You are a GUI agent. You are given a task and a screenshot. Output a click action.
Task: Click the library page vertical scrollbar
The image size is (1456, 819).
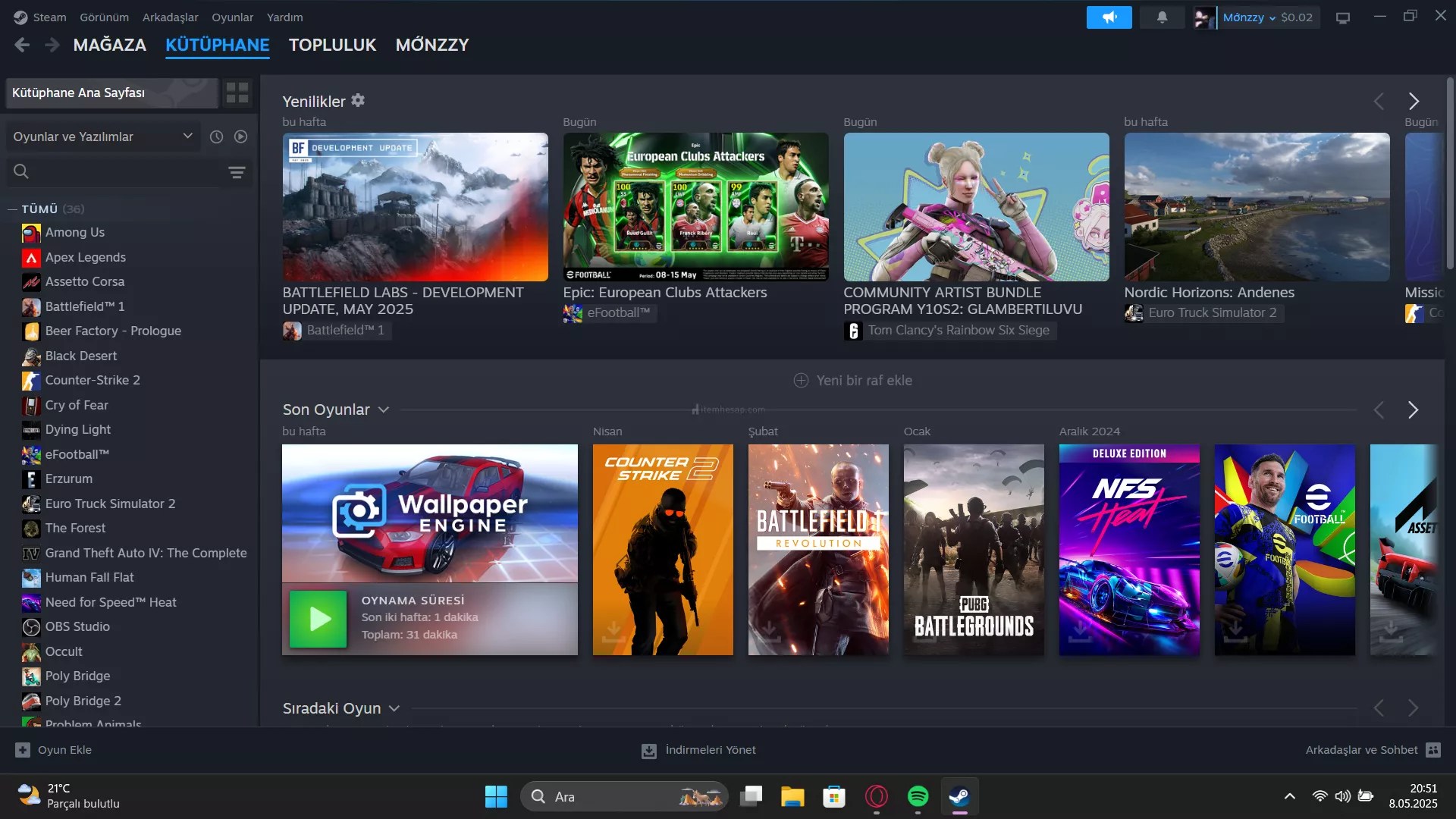pos(1450,173)
